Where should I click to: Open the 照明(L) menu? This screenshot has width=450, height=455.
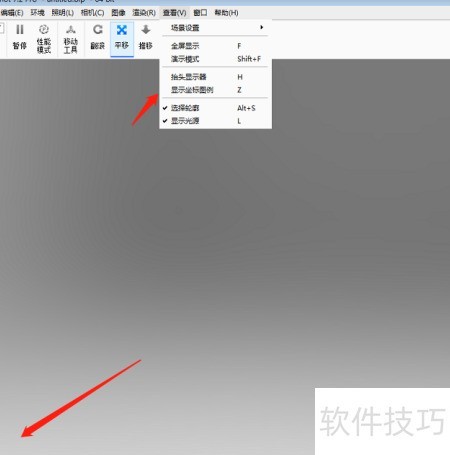coord(63,13)
